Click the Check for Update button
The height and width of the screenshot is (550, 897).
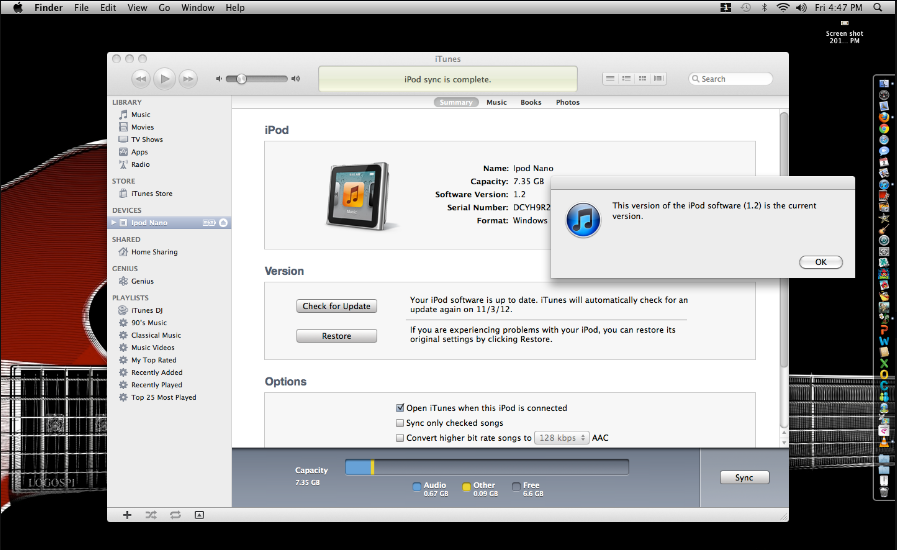pyautogui.click(x=336, y=306)
